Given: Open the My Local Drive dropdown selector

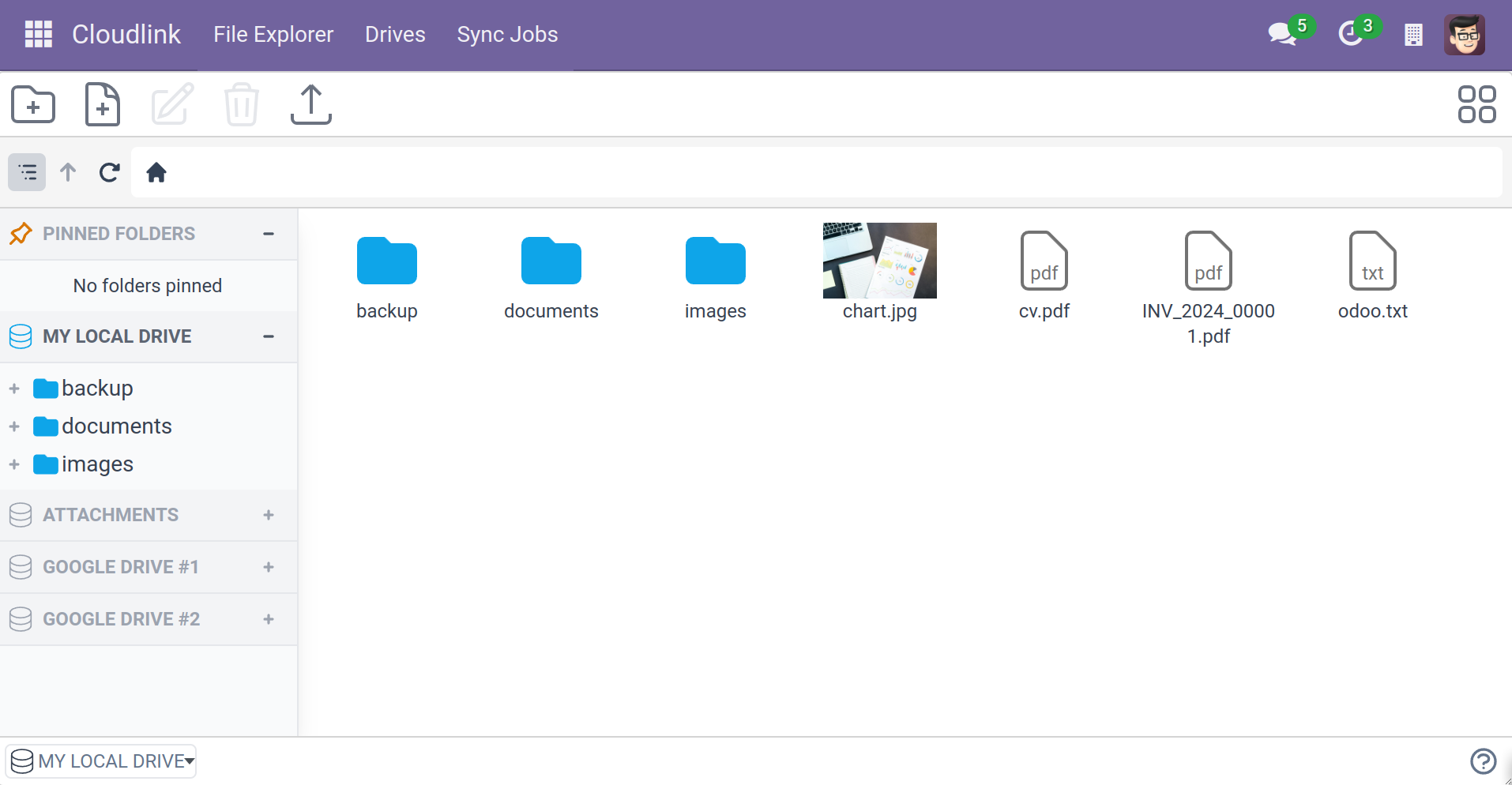Looking at the screenshot, I should coord(101,761).
